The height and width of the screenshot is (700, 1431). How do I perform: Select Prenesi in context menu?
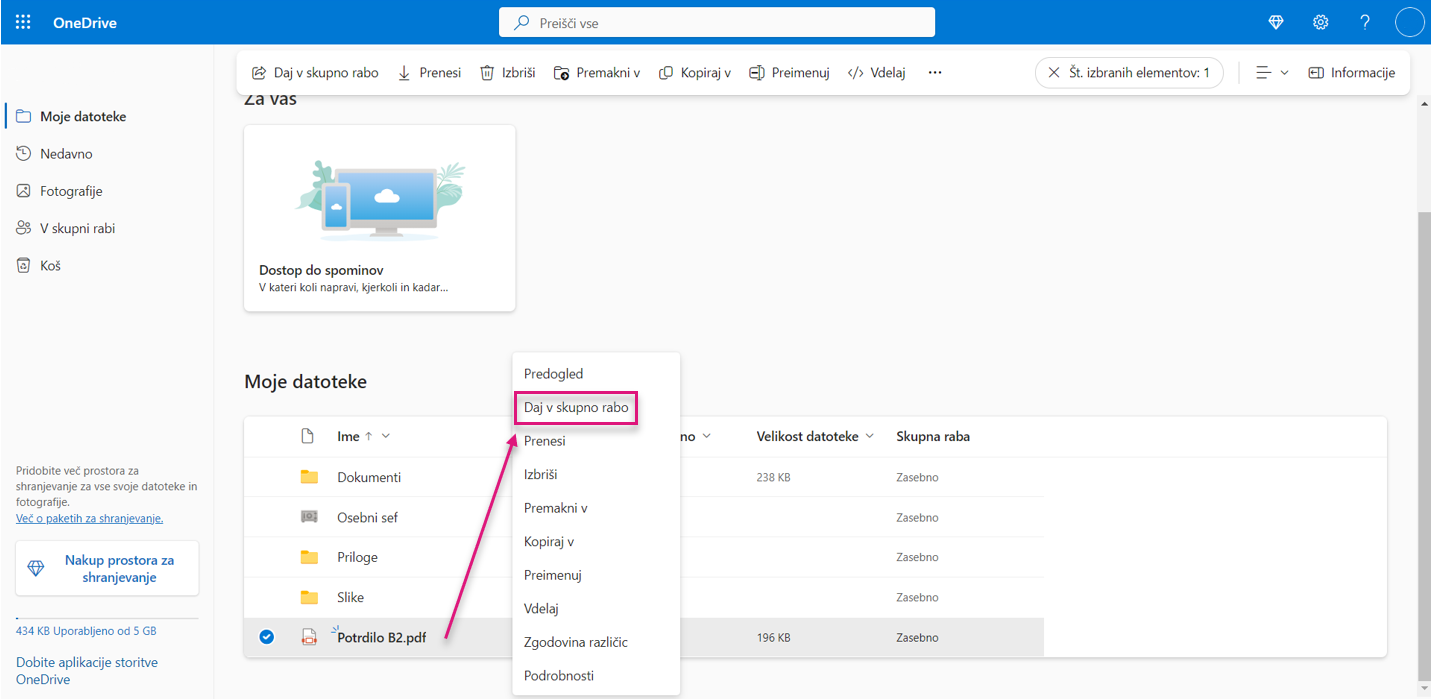pyautogui.click(x=596, y=441)
